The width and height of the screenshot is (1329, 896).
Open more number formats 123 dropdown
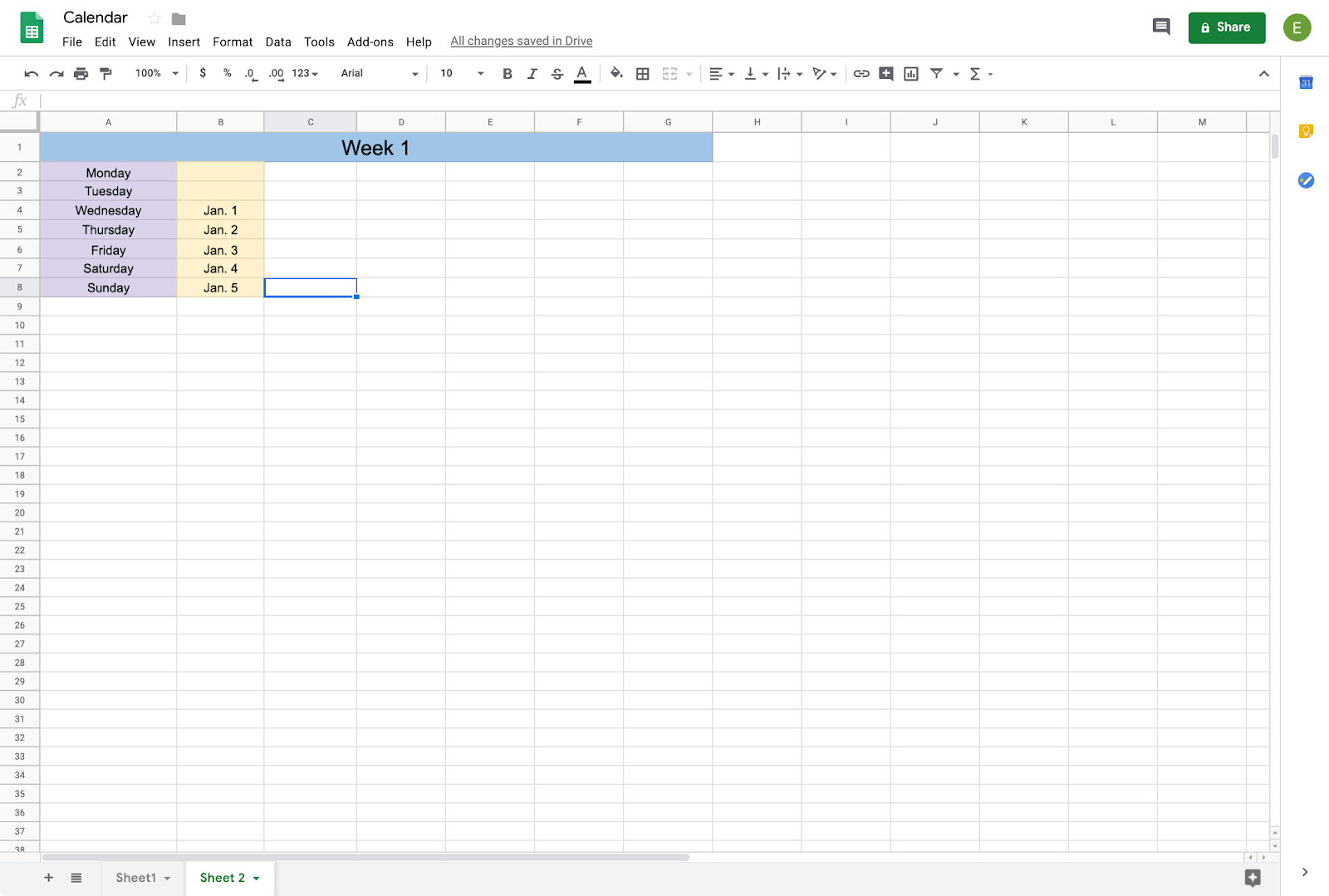[305, 73]
